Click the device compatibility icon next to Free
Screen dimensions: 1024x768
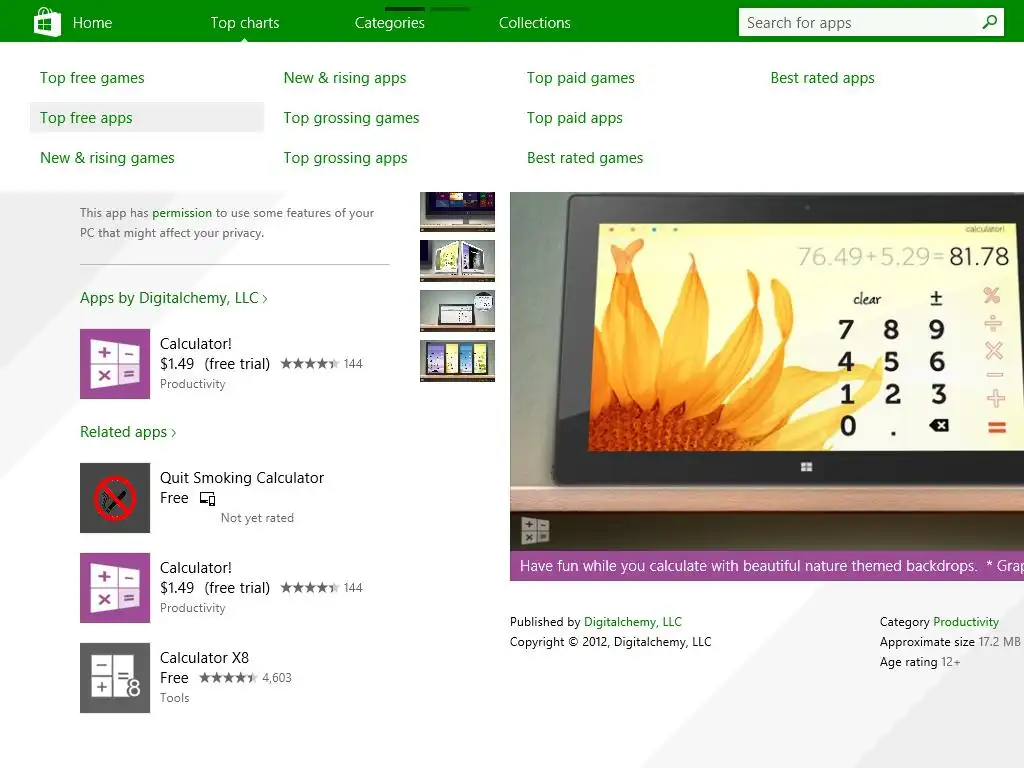click(208, 499)
